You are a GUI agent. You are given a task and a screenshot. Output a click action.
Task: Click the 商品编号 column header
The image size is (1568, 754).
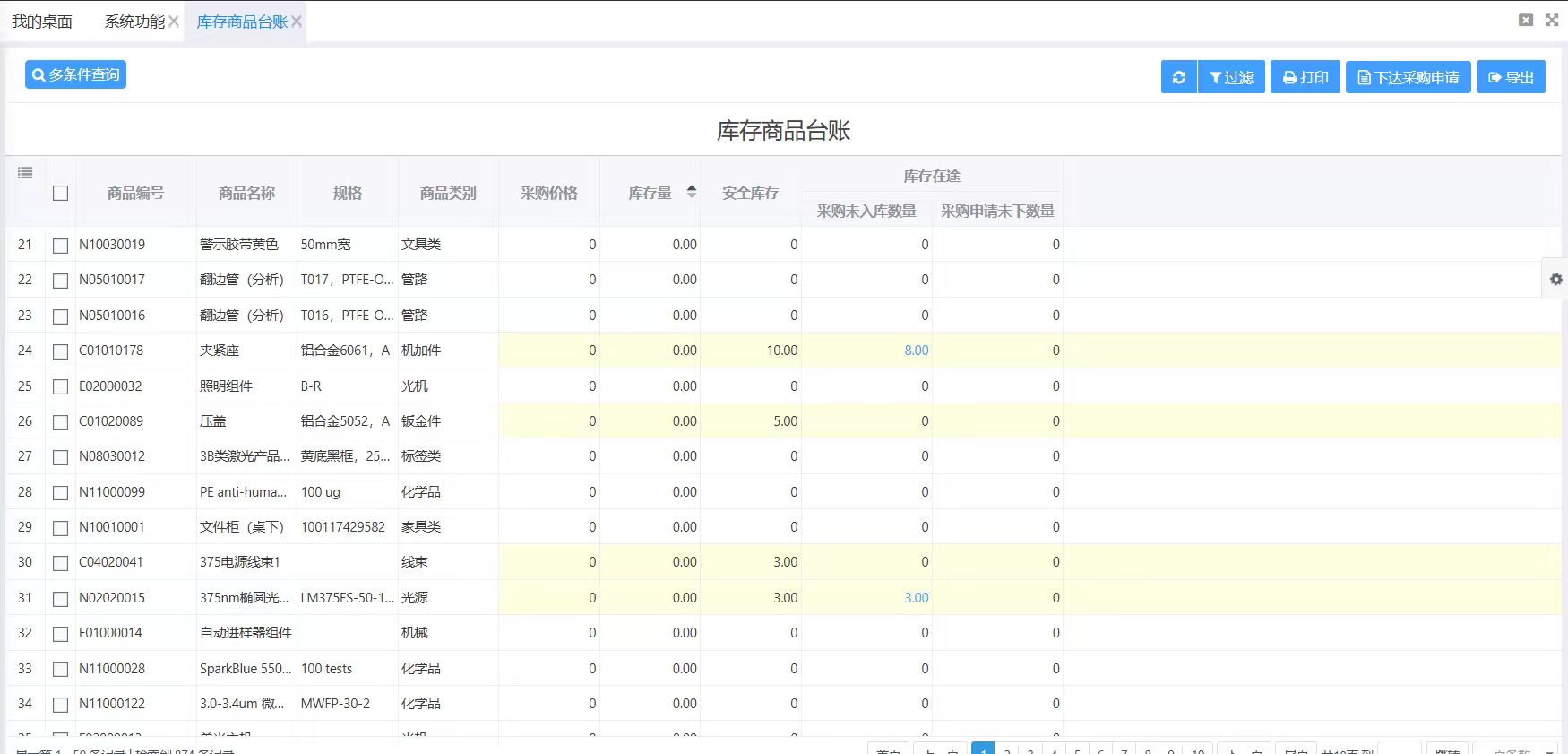click(x=135, y=193)
